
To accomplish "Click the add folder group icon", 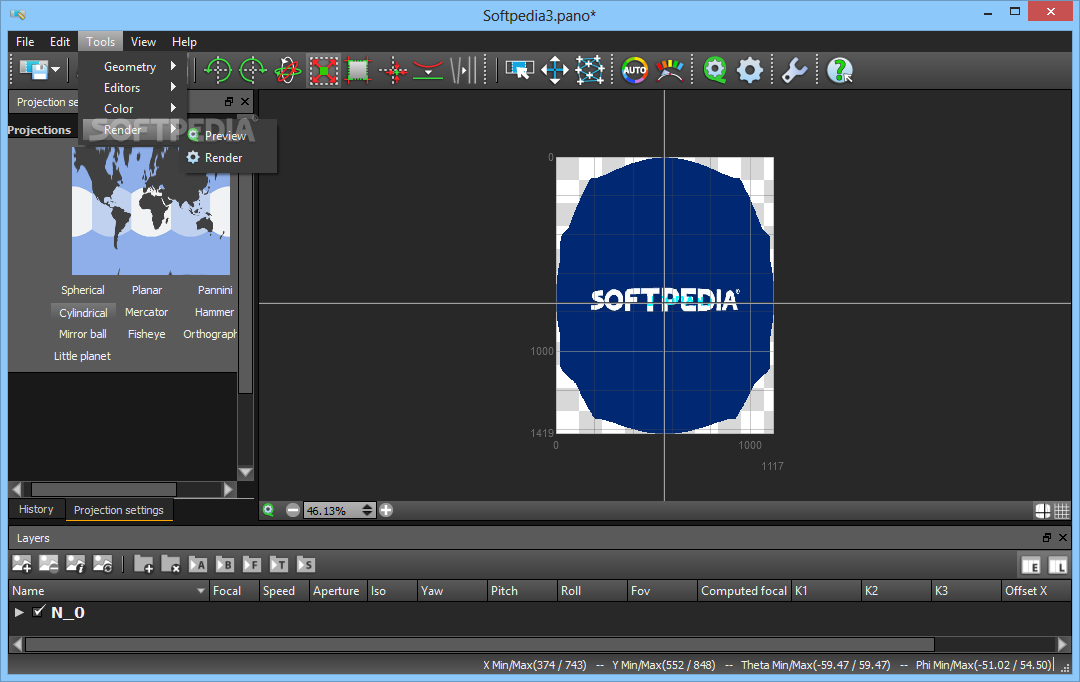I will tap(143, 564).
